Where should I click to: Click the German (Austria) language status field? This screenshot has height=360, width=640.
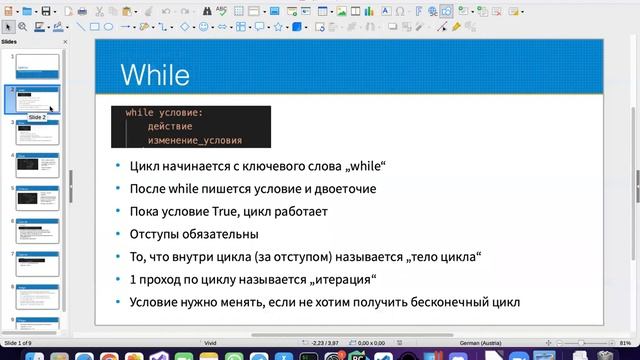click(x=480, y=343)
